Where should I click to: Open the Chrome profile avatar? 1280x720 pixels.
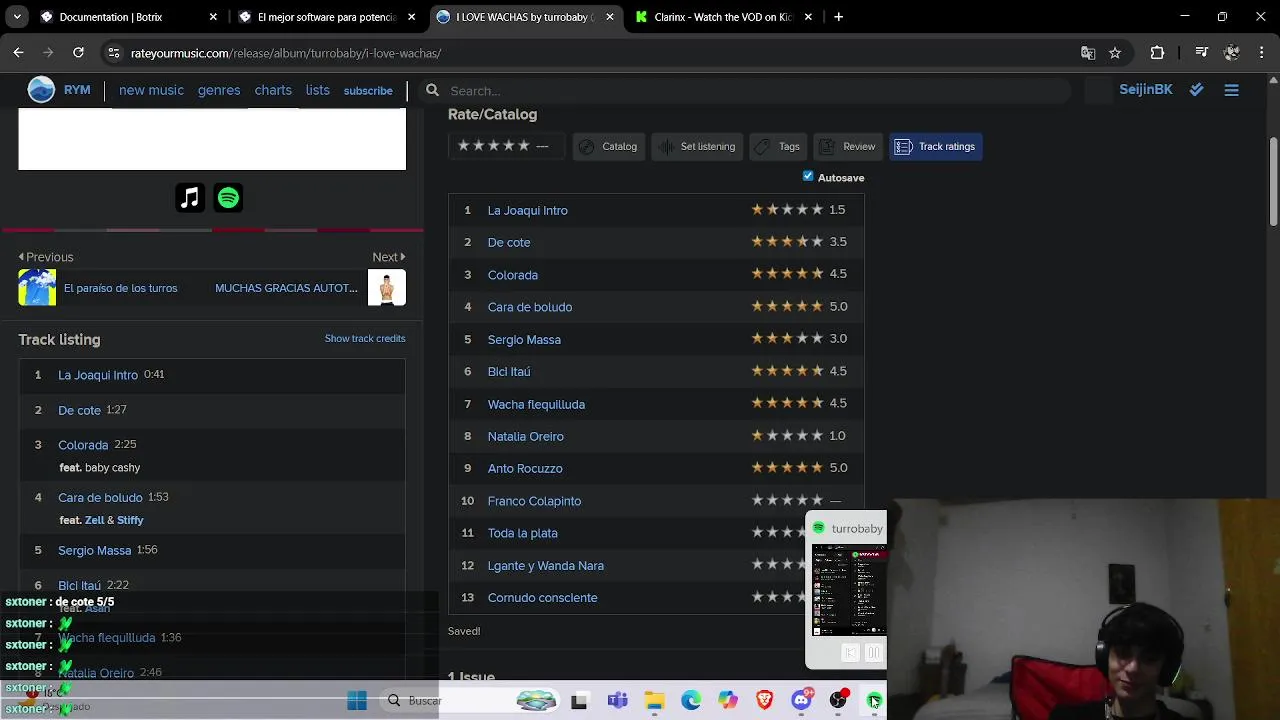1232,53
